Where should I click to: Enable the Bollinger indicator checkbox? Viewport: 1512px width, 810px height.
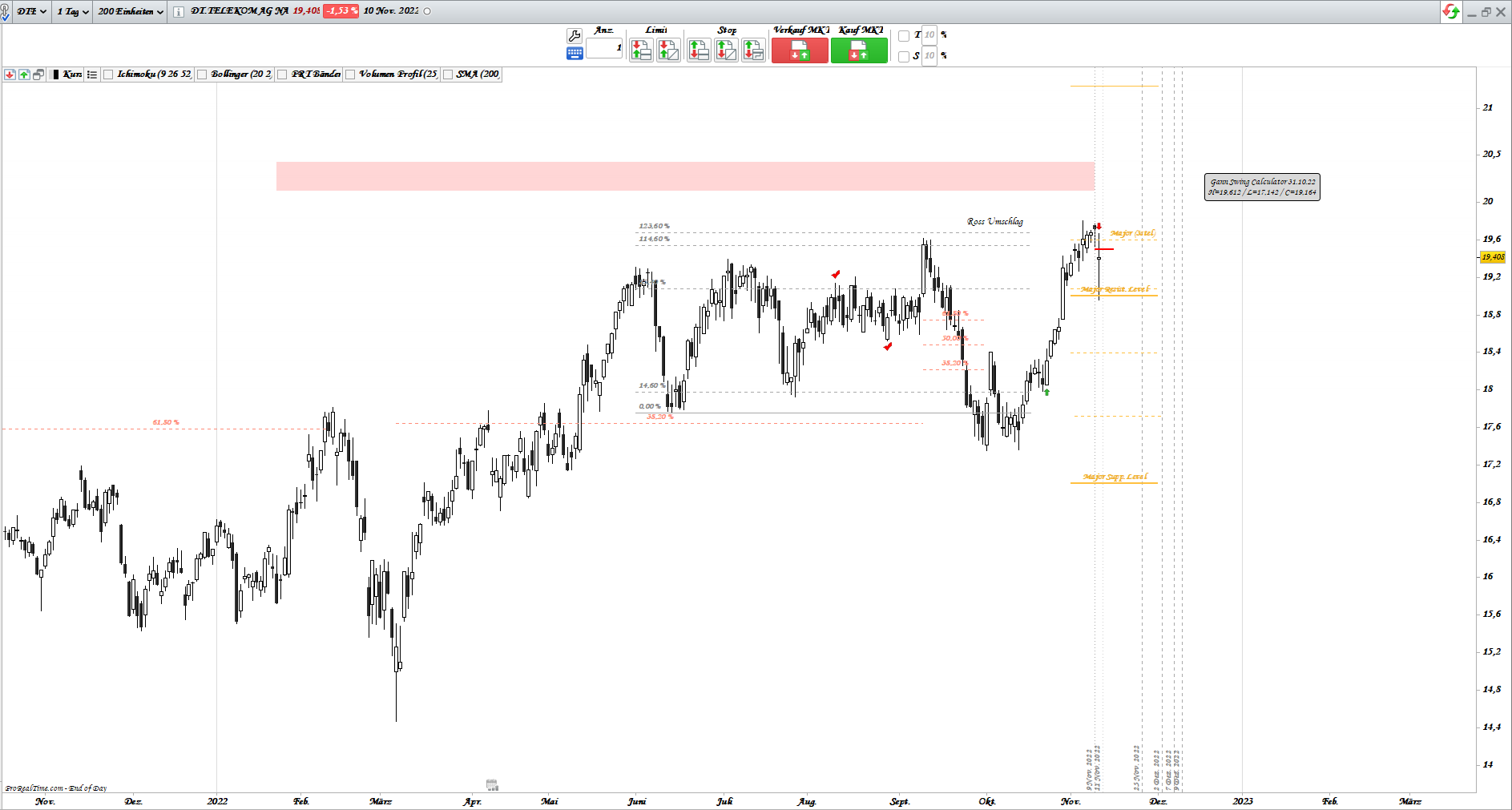[x=202, y=75]
